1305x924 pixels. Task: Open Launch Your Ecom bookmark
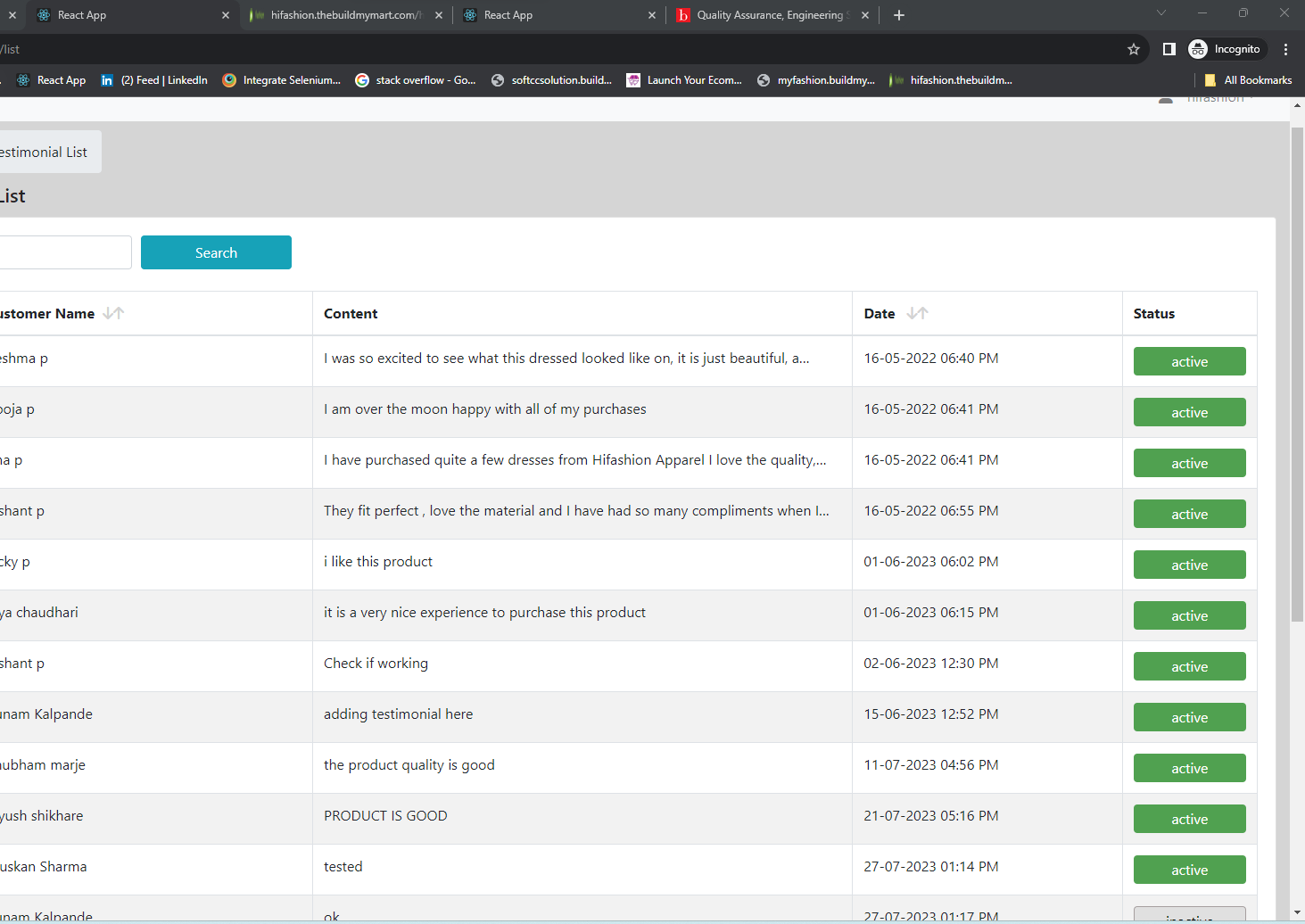click(684, 80)
